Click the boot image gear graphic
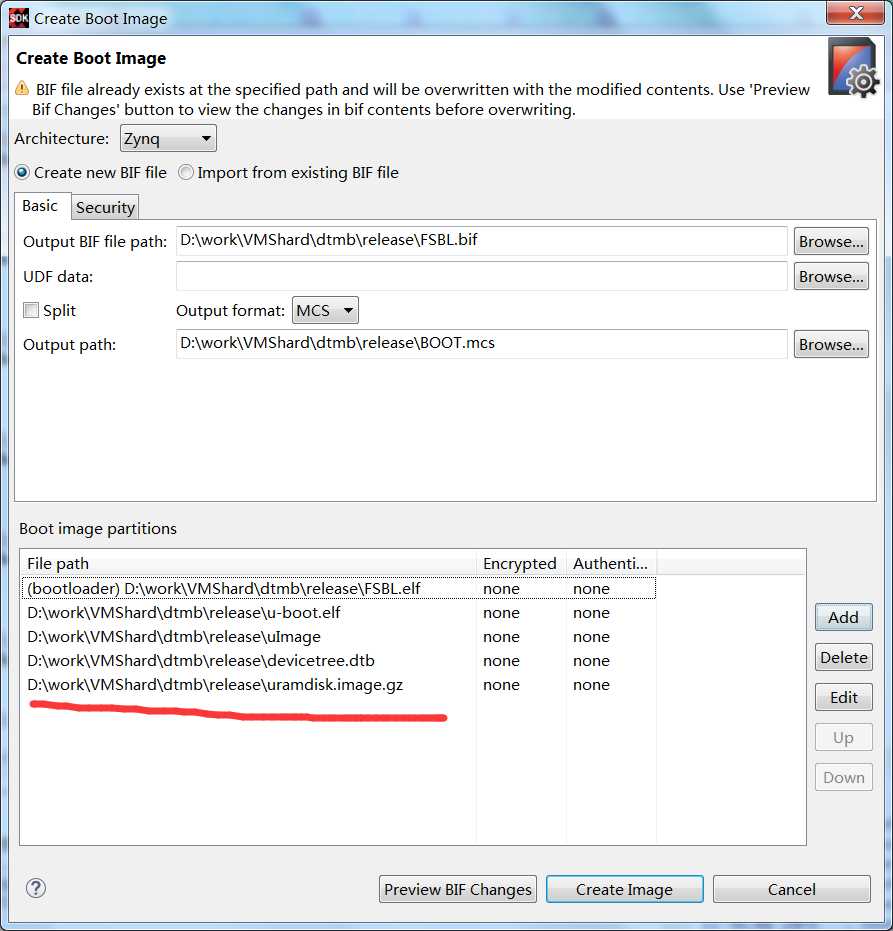 pos(853,68)
